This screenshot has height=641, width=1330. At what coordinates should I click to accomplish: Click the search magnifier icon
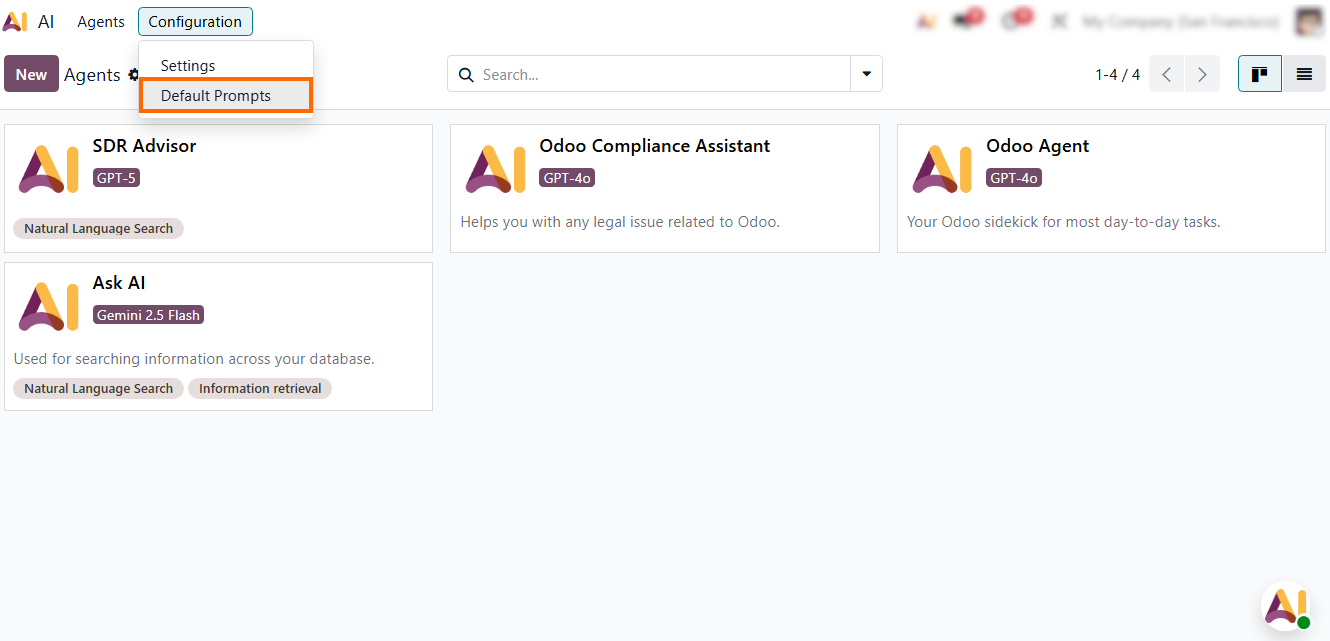tap(466, 75)
